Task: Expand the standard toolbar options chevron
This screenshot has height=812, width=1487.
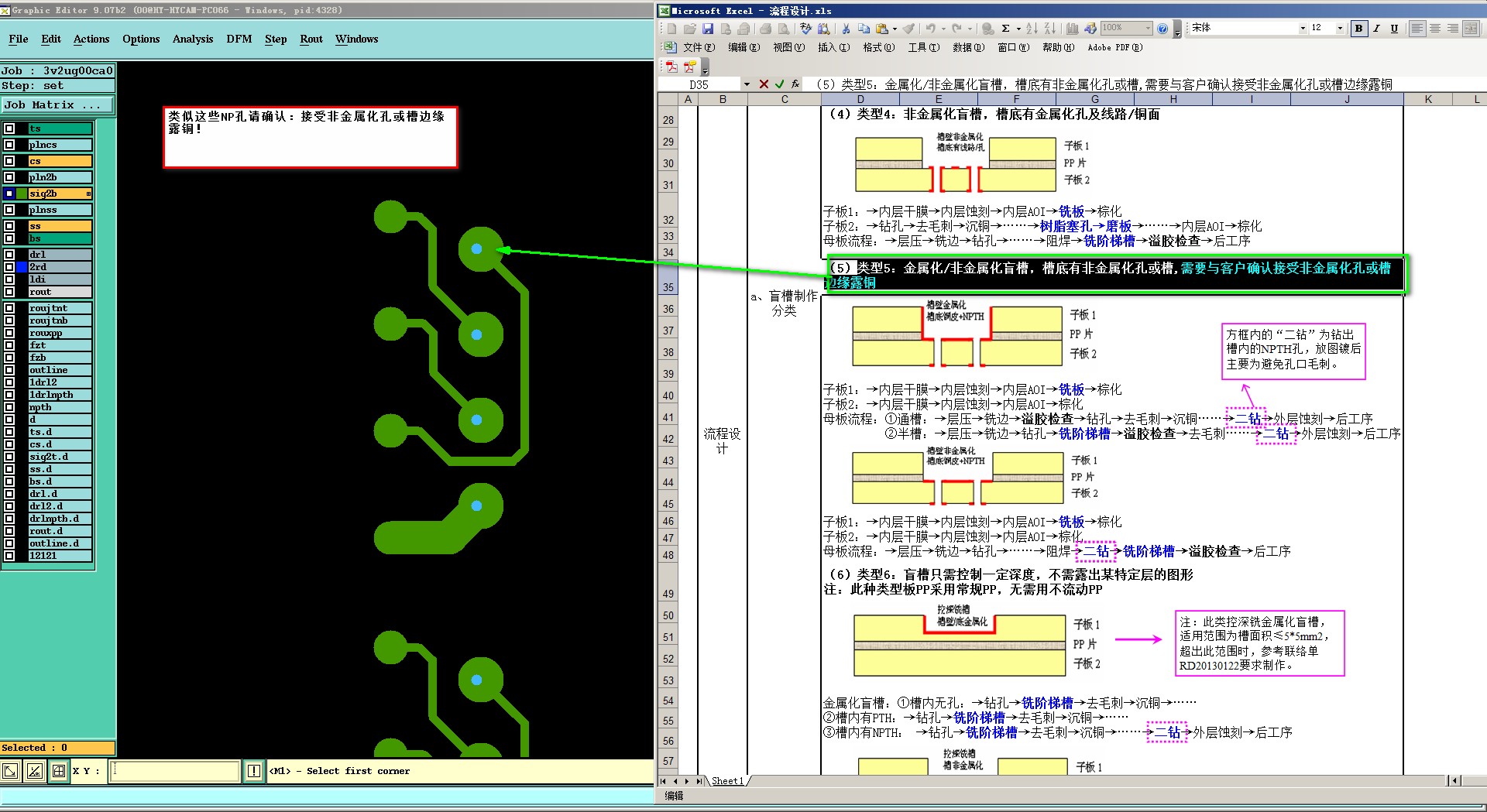Action: [x=1177, y=29]
